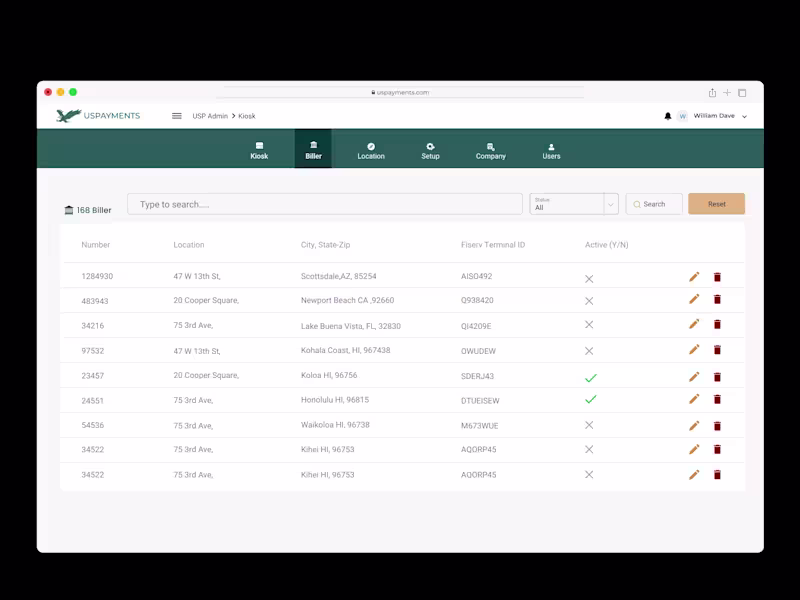Edit the Honolulu biller 24551
The height and width of the screenshot is (600, 800).
pyautogui.click(x=694, y=399)
